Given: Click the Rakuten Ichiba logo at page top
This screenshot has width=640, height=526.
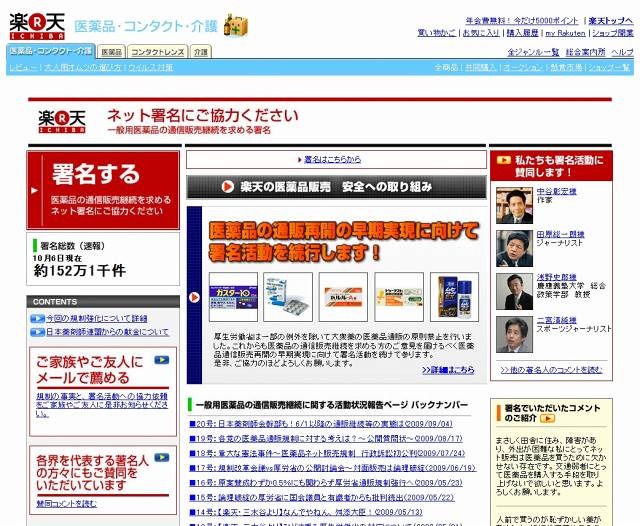Looking at the screenshot, I should coord(37,26).
